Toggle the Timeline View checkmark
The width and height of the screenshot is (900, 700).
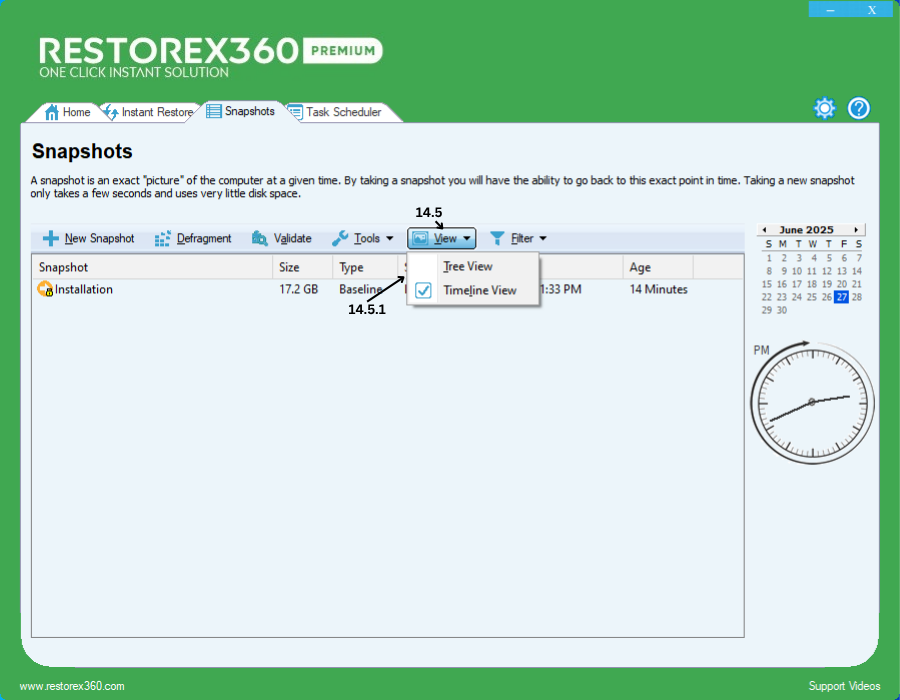pos(423,290)
